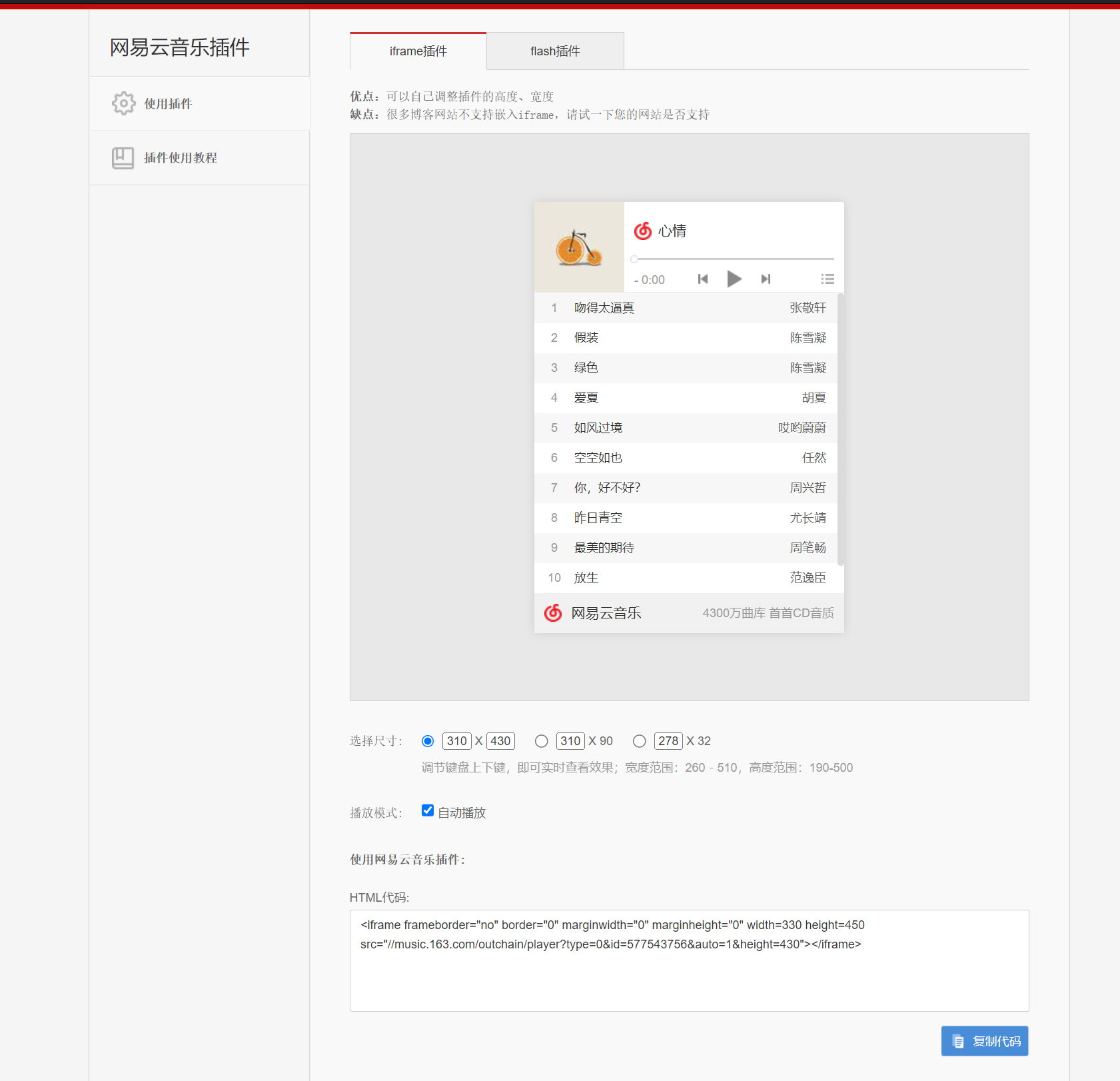Viewport: 1120px width, 1081px height.
Task: Click the 网易云音乐 link in player footer
Action: (x=606, y=613)
